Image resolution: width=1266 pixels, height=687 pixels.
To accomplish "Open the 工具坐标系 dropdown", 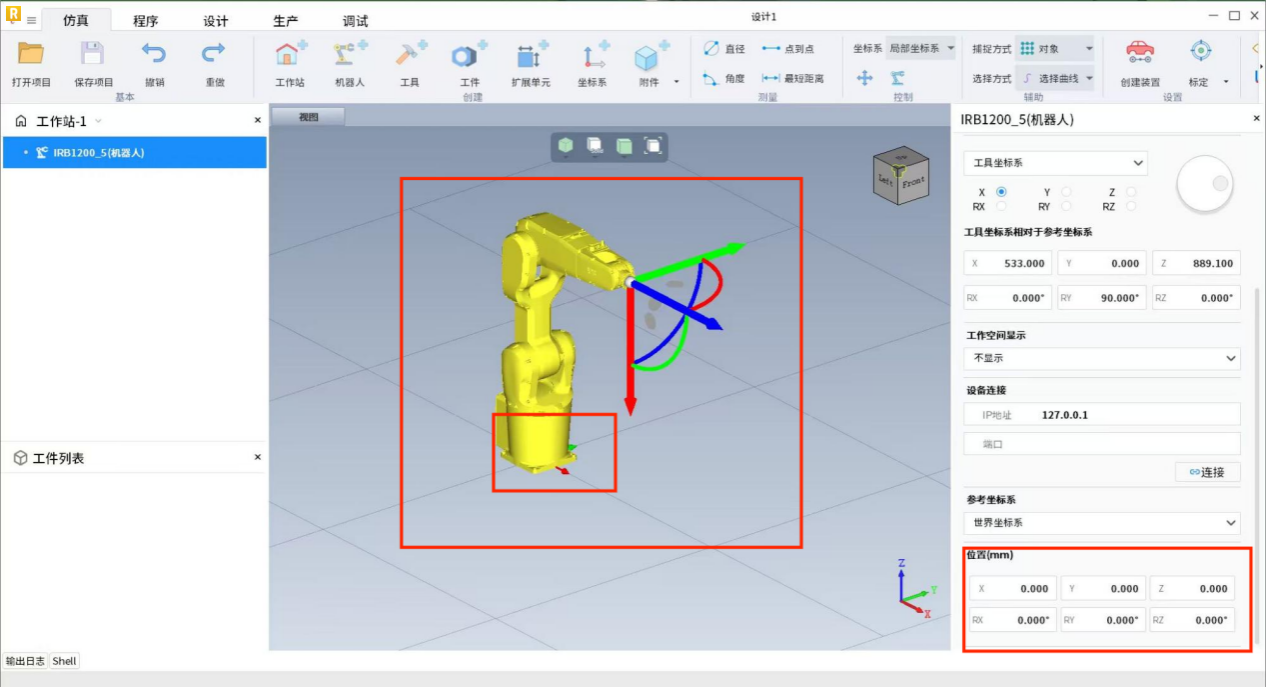I will coord(1055,163).
